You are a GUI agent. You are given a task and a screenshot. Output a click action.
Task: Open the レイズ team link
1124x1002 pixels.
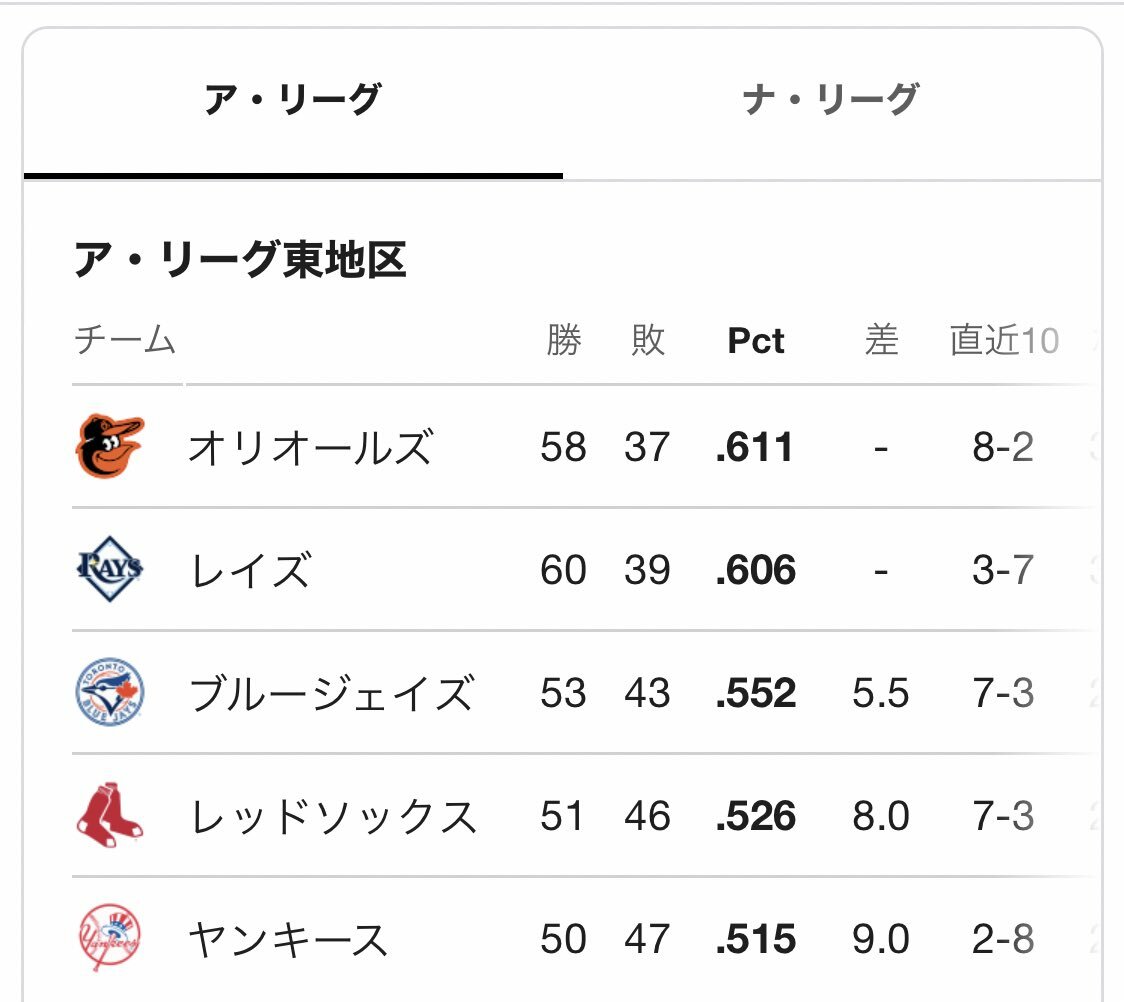(250, 571)
